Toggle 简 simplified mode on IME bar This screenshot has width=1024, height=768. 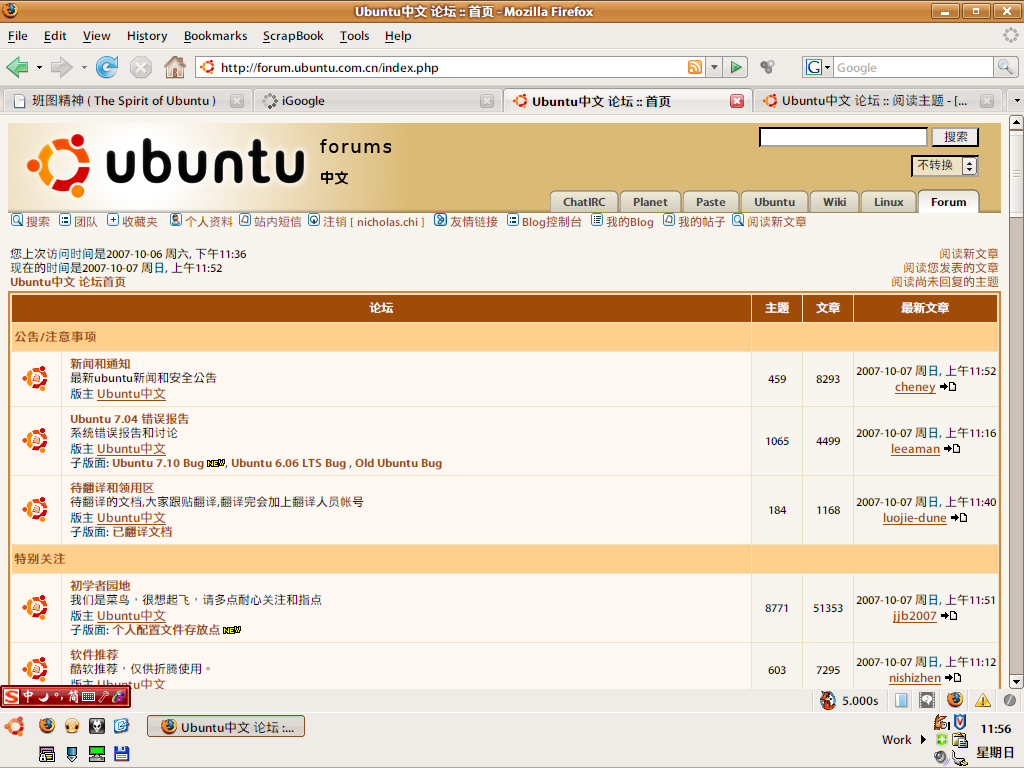73,696
